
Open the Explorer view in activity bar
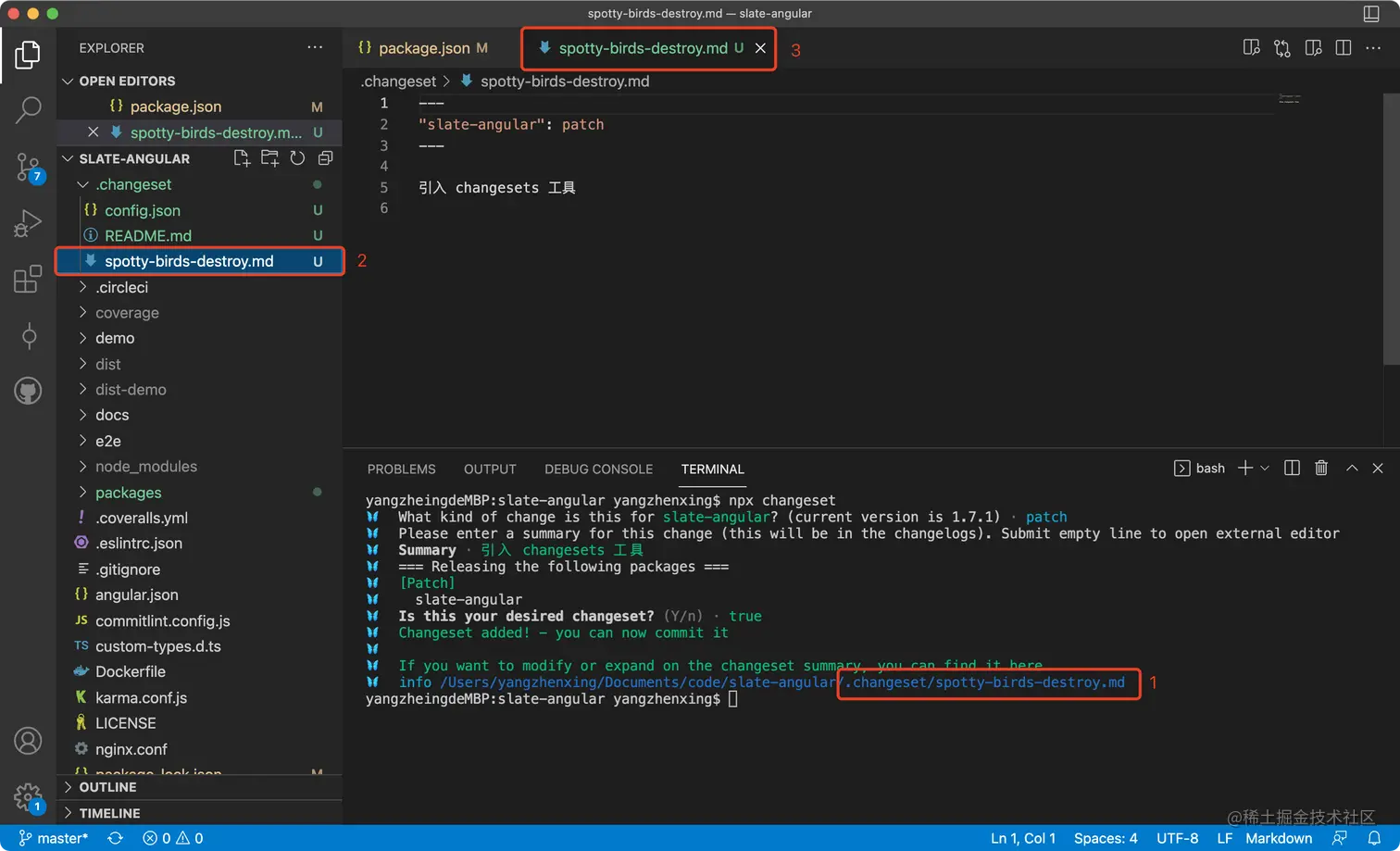tap(28, 55)
